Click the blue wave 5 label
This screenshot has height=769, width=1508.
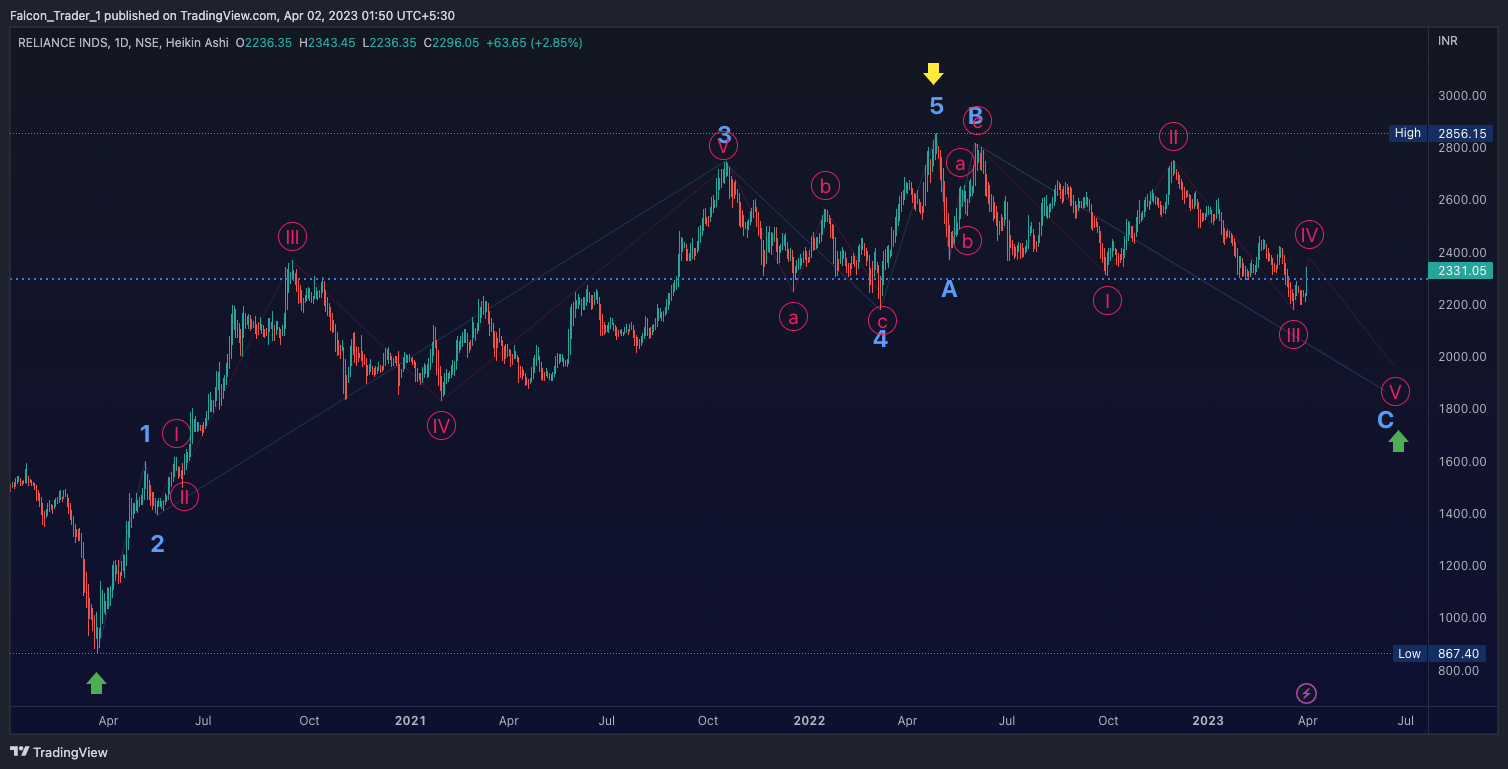point(936,106)
